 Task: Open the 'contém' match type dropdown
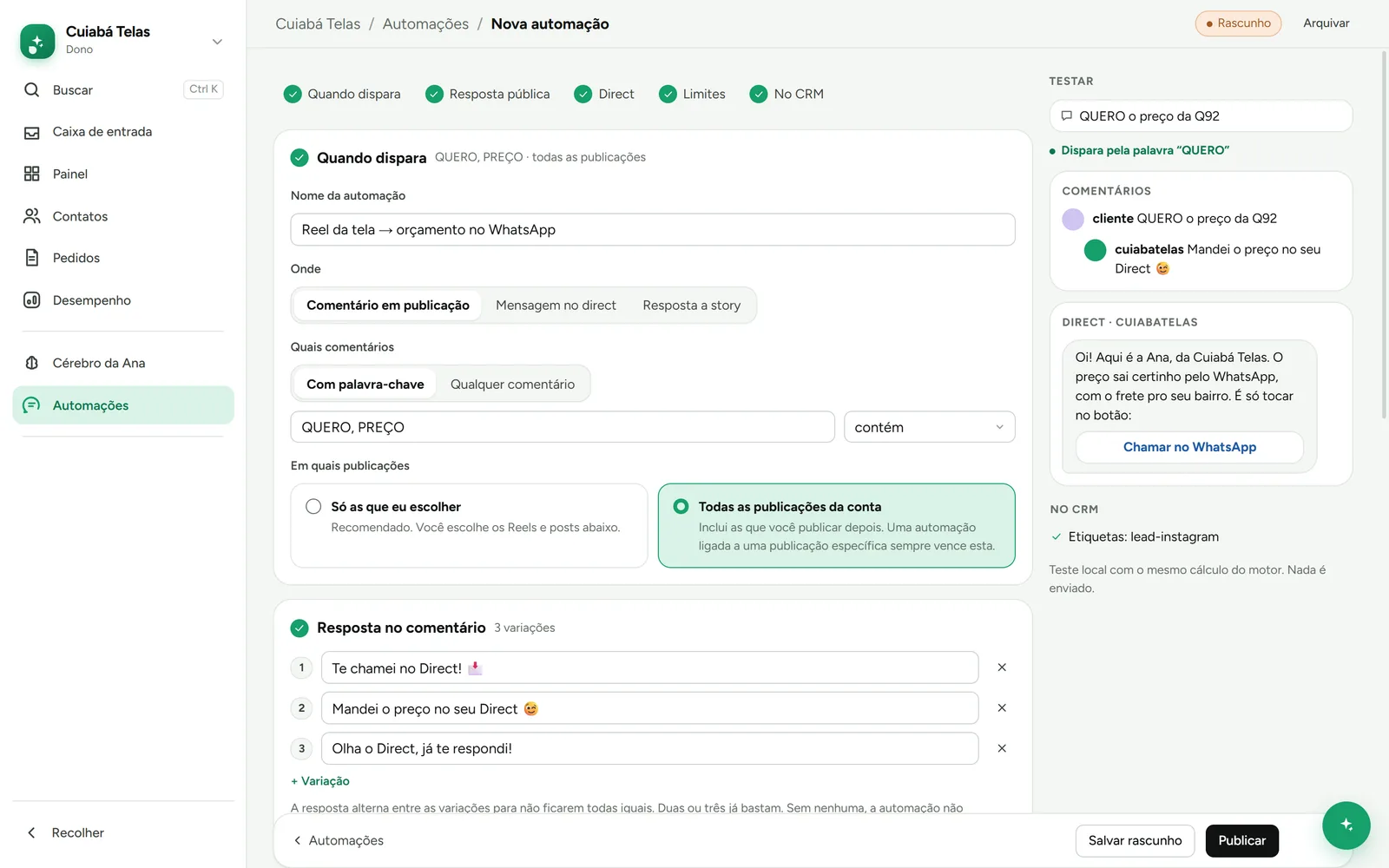929,427
